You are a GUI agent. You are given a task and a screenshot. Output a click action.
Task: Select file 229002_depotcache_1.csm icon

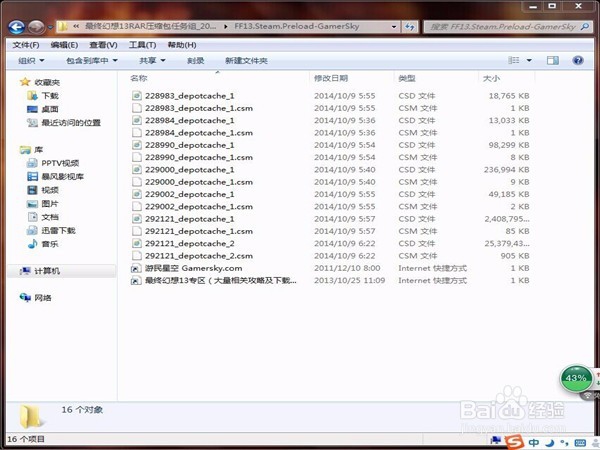tap(137, 207)
